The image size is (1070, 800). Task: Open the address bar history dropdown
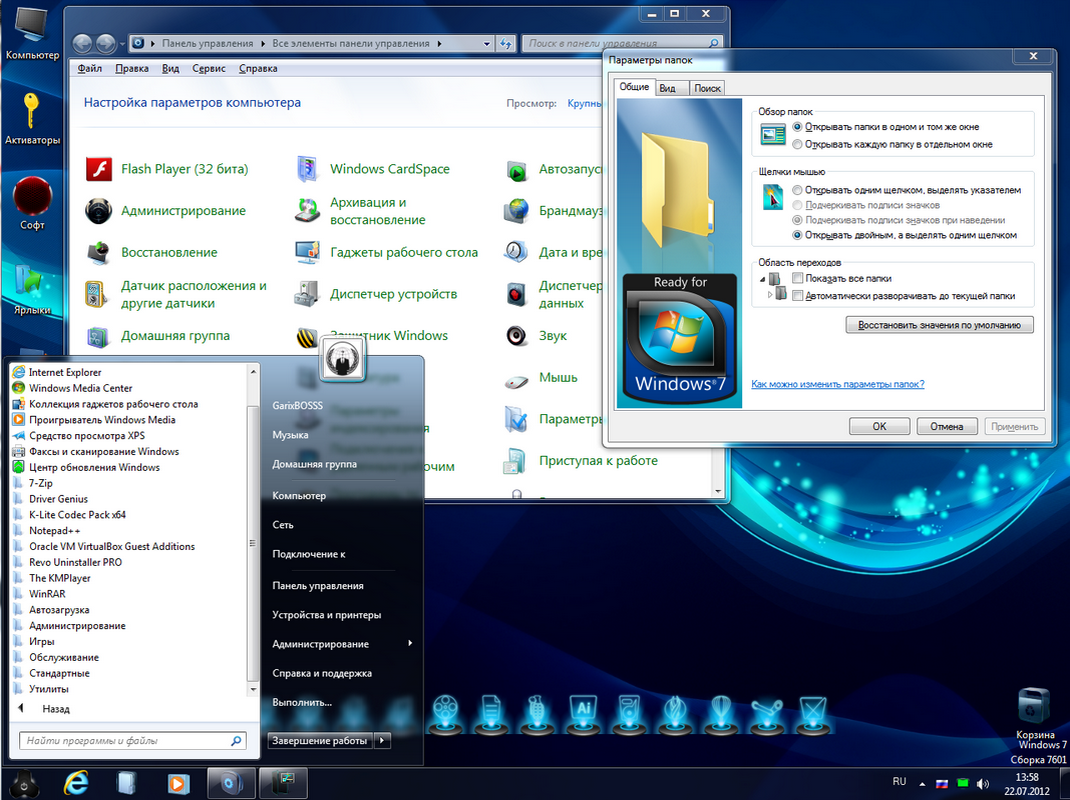point(487,44)
